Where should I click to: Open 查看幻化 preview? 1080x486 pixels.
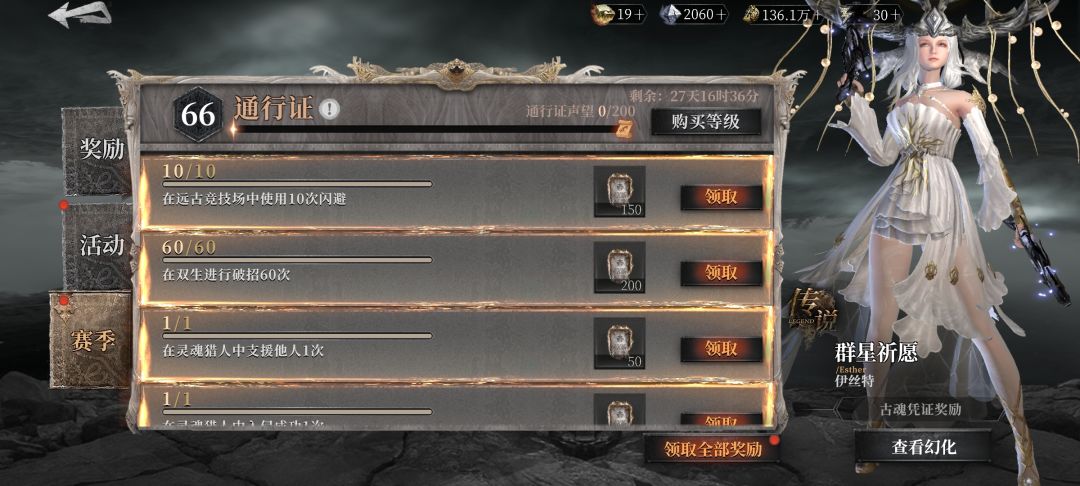tap(923, 447)
